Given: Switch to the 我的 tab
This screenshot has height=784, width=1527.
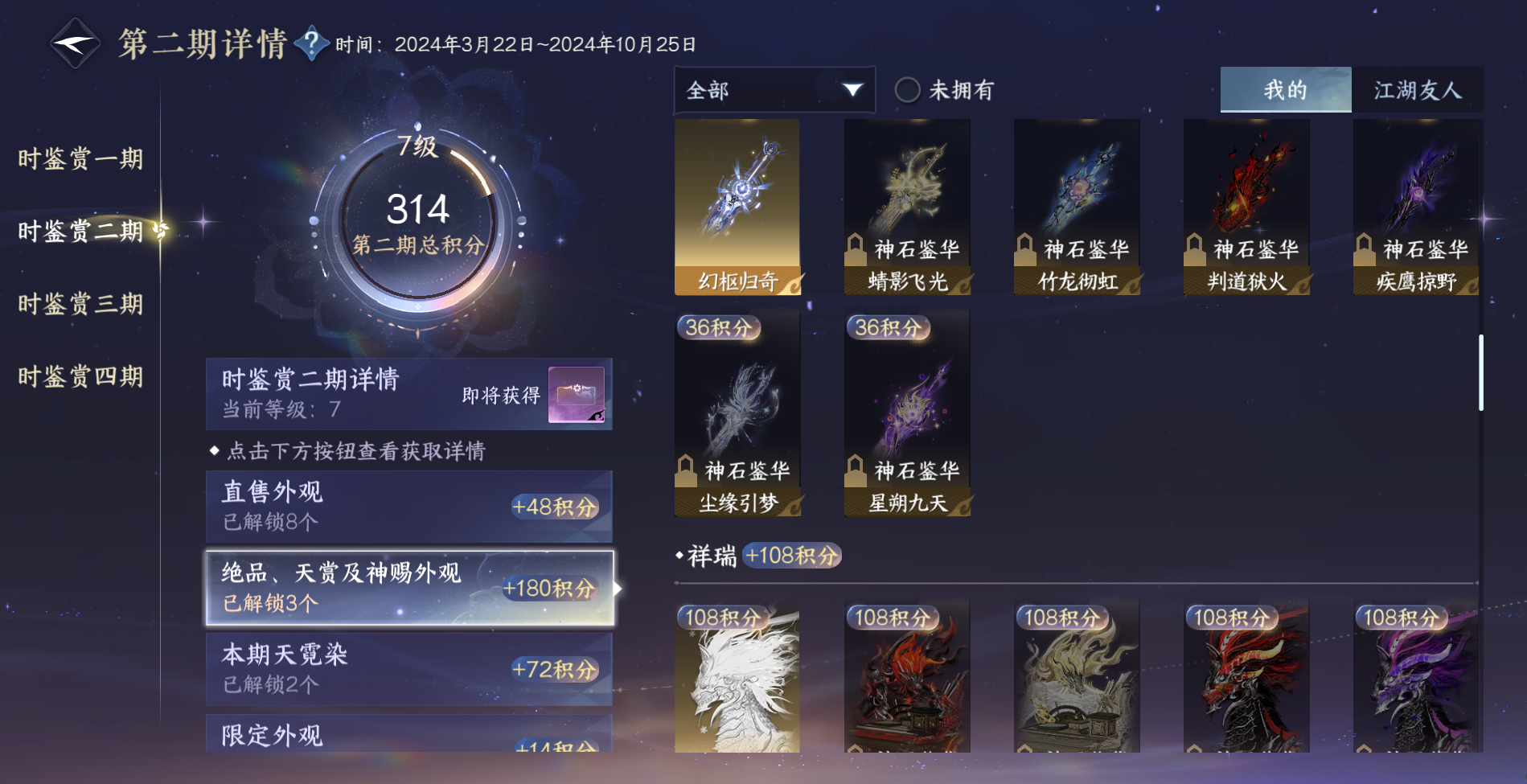Looking at the screenshot, I should point(1286,89).
